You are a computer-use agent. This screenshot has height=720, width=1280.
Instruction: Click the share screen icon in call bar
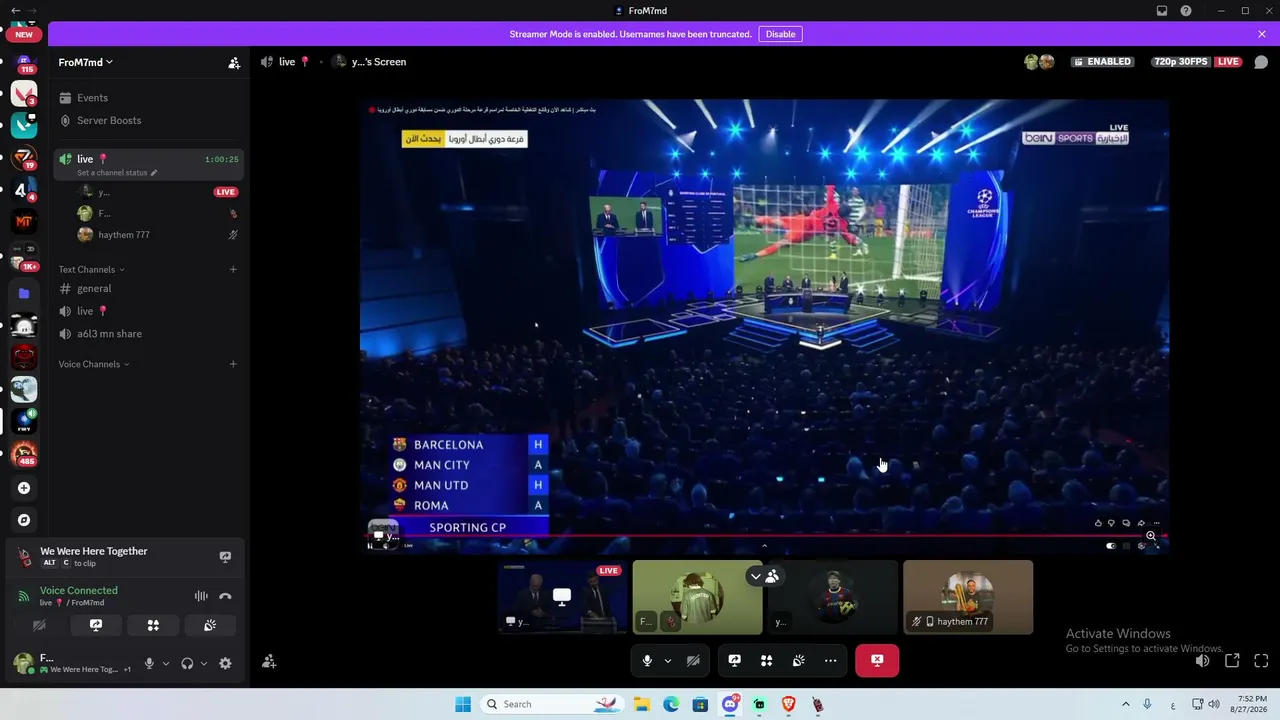(x=734, y=660)
